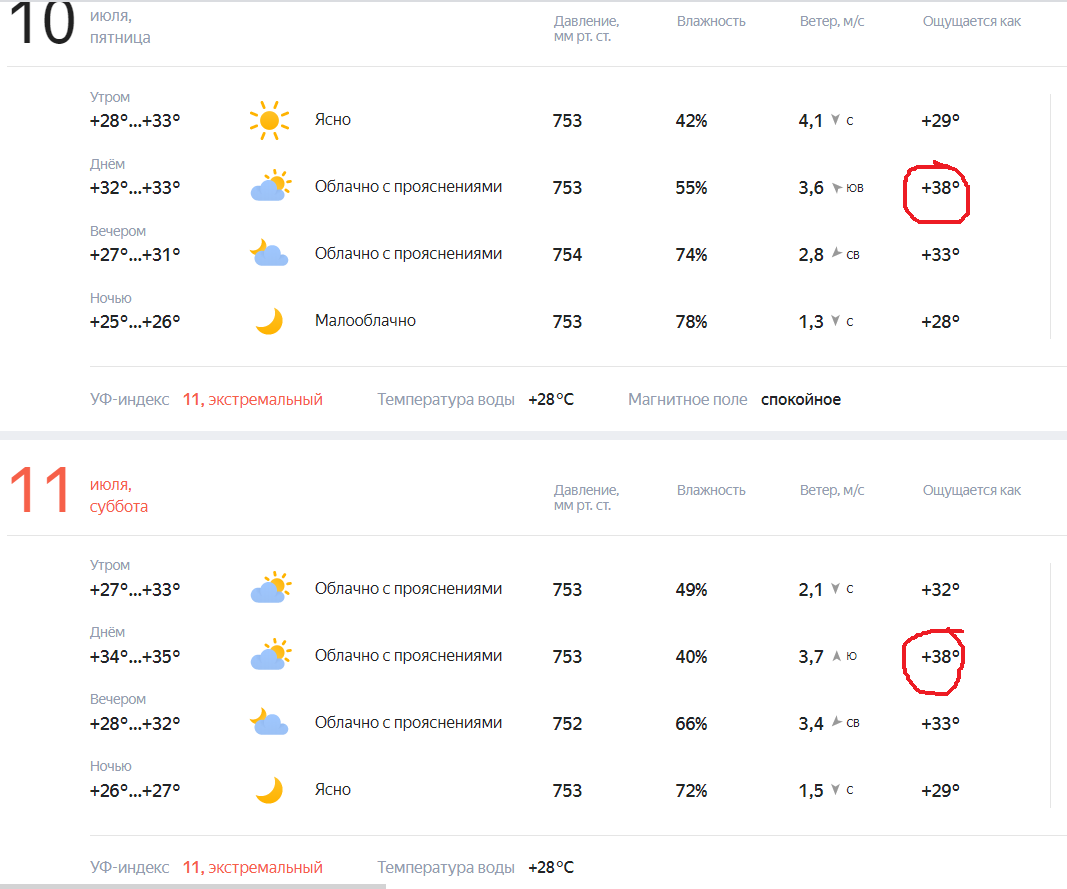Click the cloudy-sun icon for July 10 daytime

coord(271,185)
